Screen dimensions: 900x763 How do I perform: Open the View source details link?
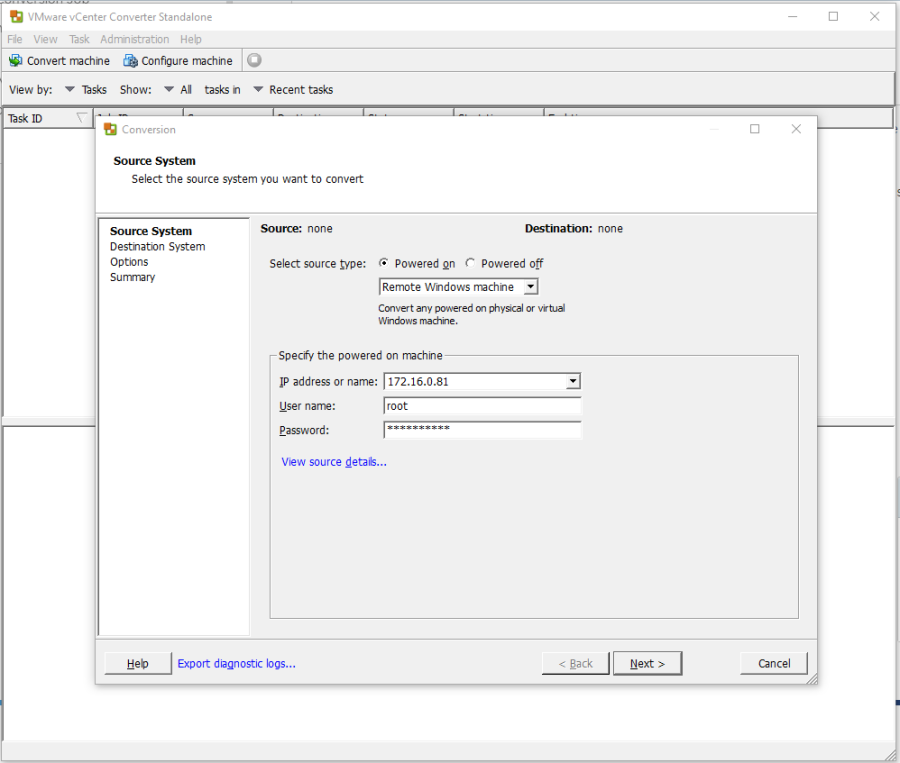[334, 462]
